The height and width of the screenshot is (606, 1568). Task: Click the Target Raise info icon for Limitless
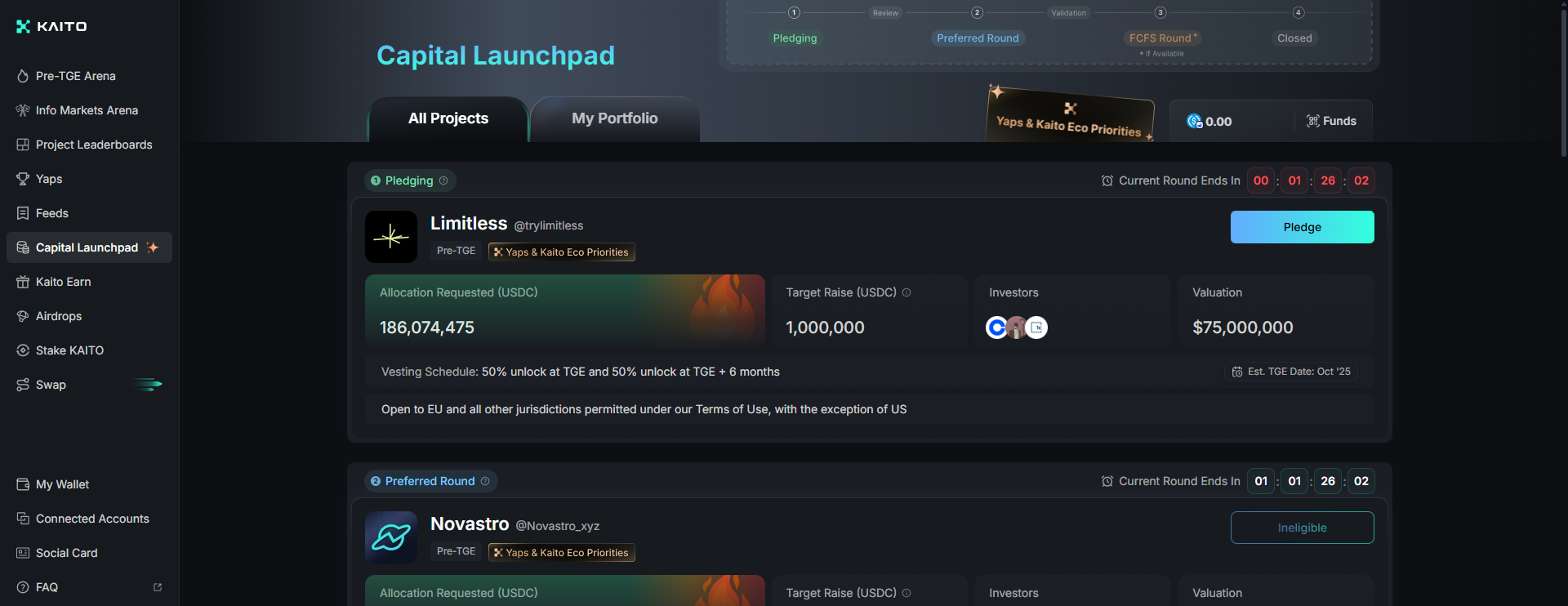[906, 292]
